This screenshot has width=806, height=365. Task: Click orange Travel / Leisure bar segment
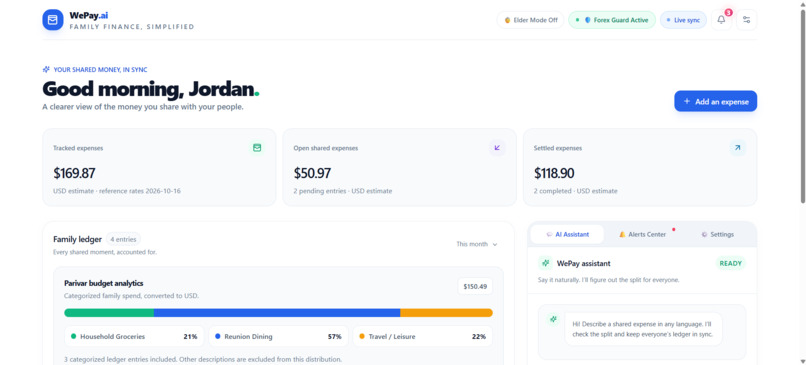click(446, 313)
